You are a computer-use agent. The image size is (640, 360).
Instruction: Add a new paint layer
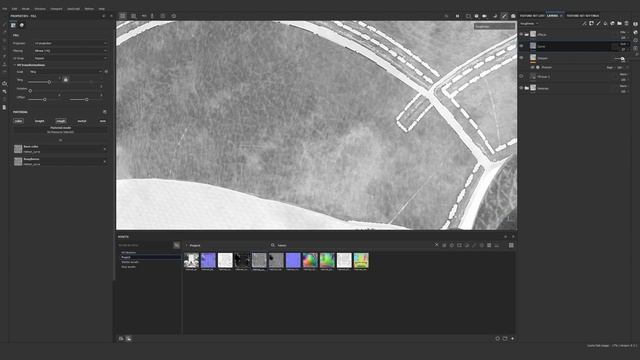click(x=598, y=24)
